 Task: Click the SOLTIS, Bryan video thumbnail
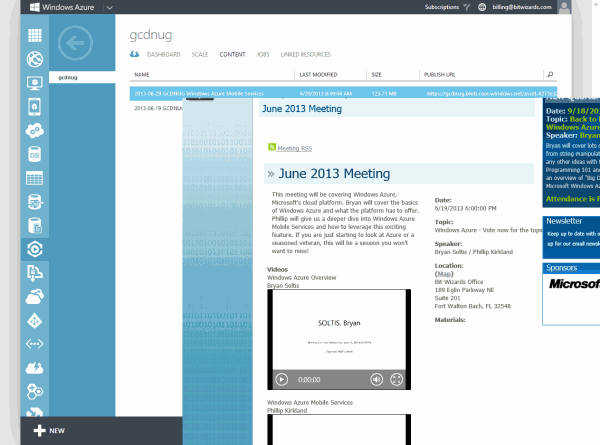[339, 330]
